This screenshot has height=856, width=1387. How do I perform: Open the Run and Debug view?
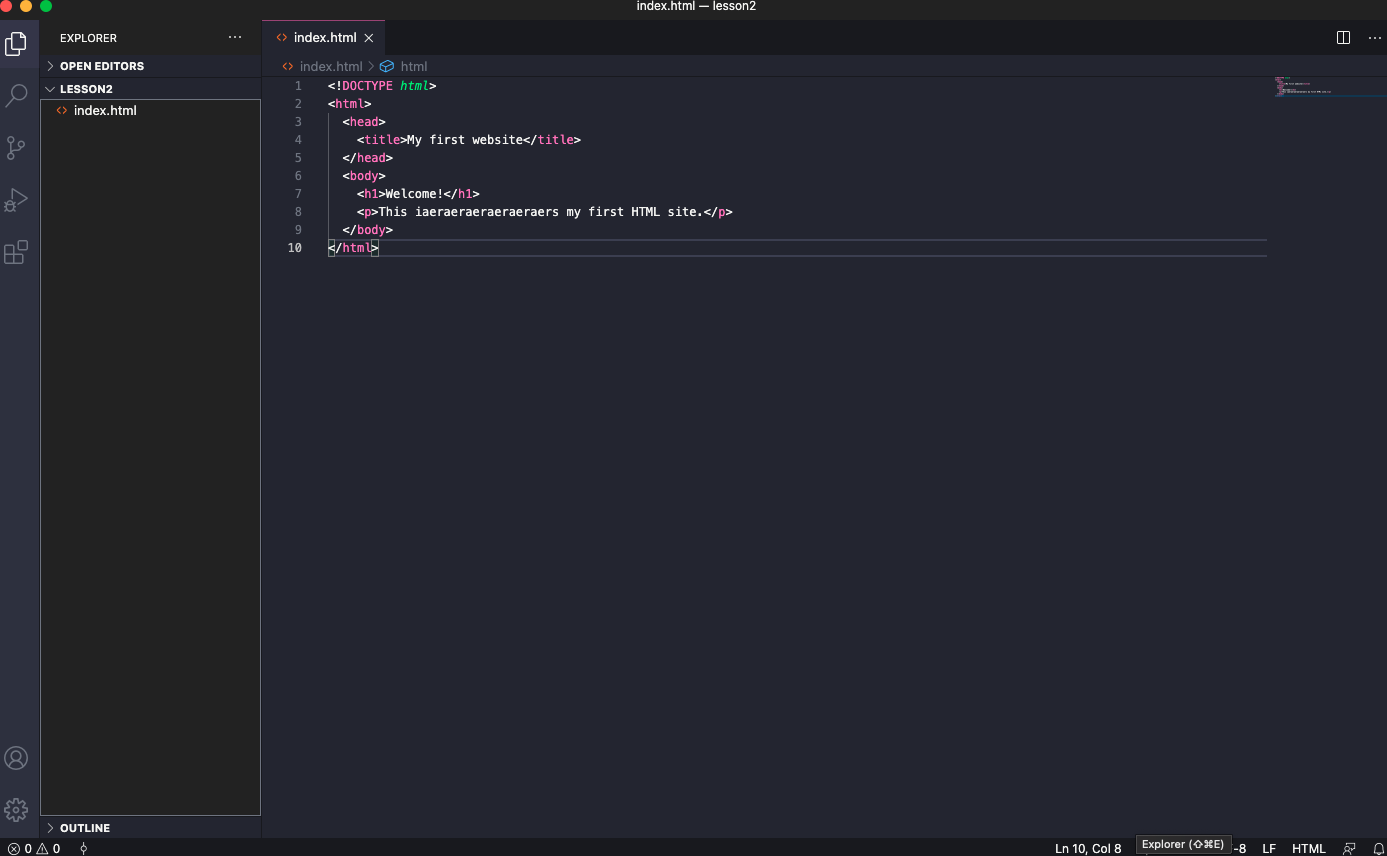click(x=16, y=200)
